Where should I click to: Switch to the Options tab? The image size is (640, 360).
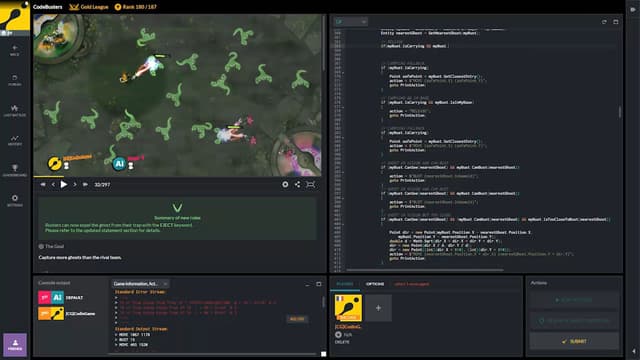point(375,284)
